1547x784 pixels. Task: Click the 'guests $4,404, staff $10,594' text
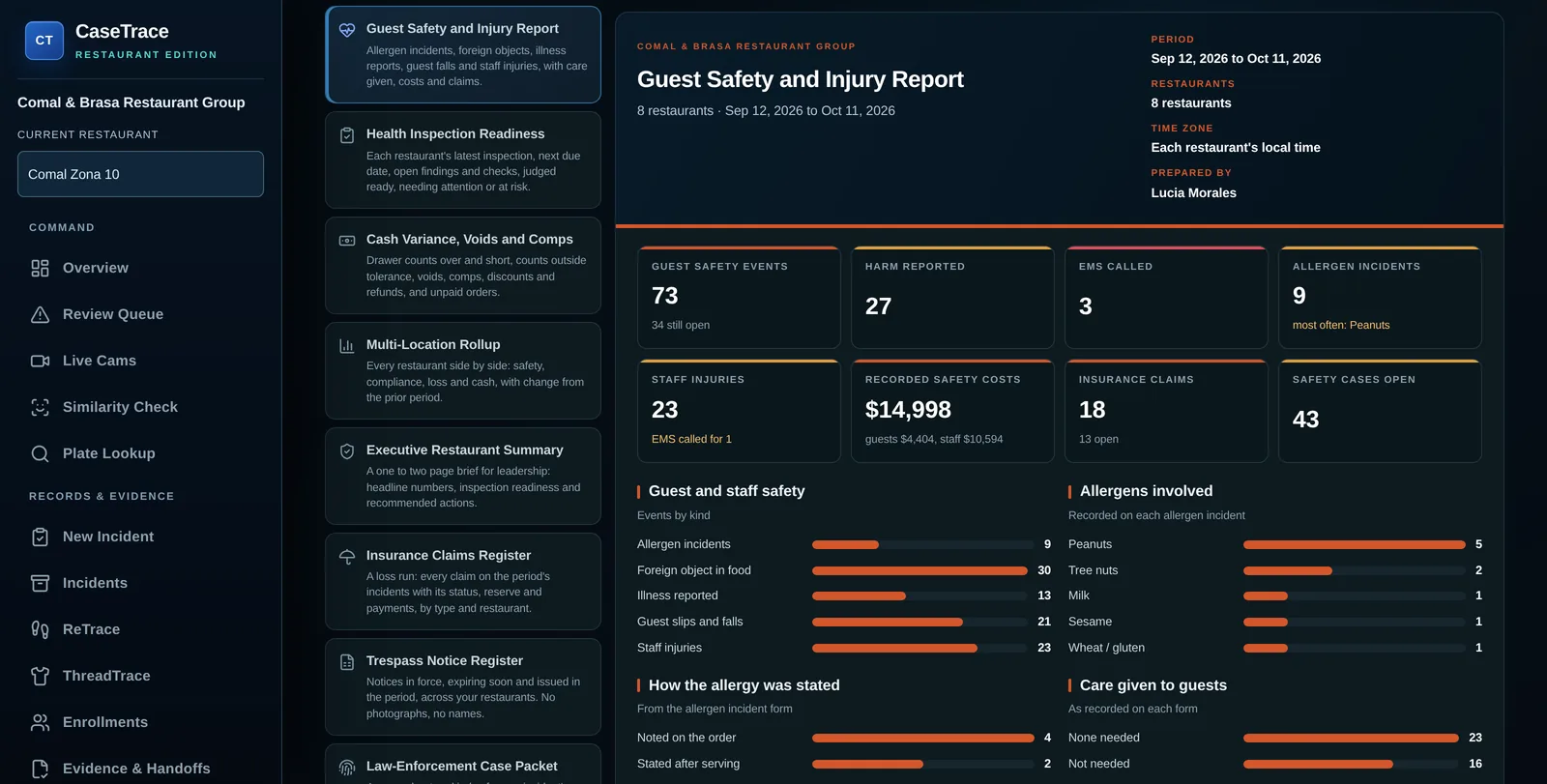tap(934, 439)
